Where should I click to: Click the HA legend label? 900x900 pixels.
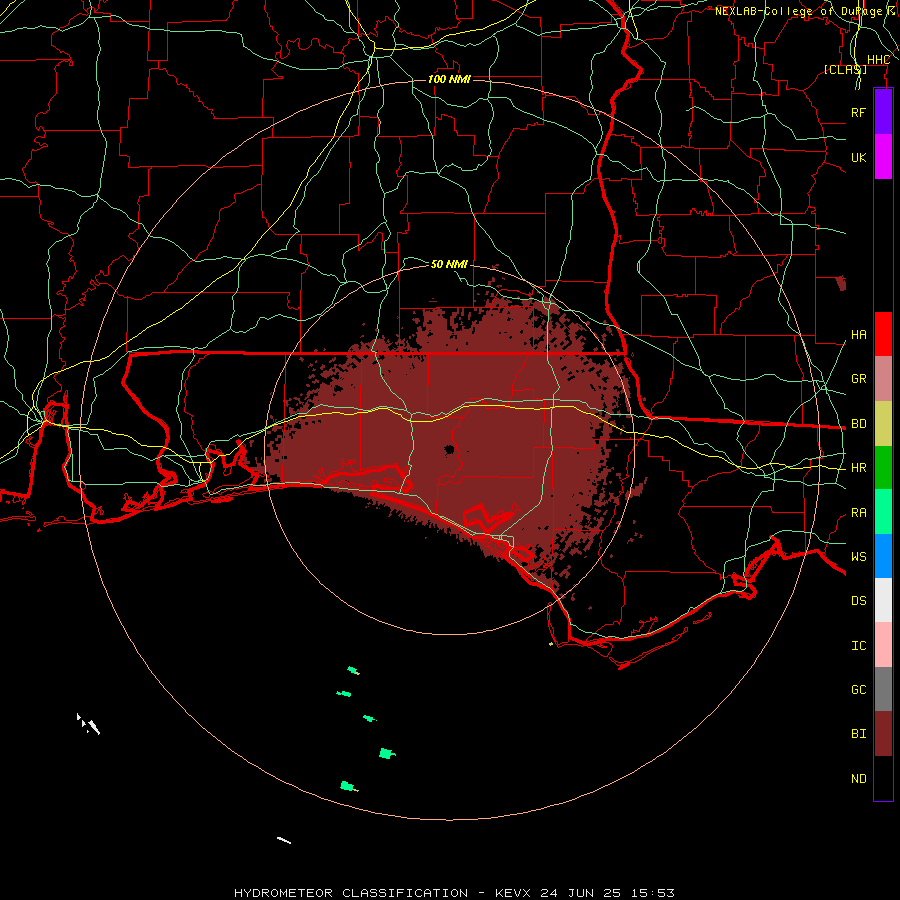858,334
